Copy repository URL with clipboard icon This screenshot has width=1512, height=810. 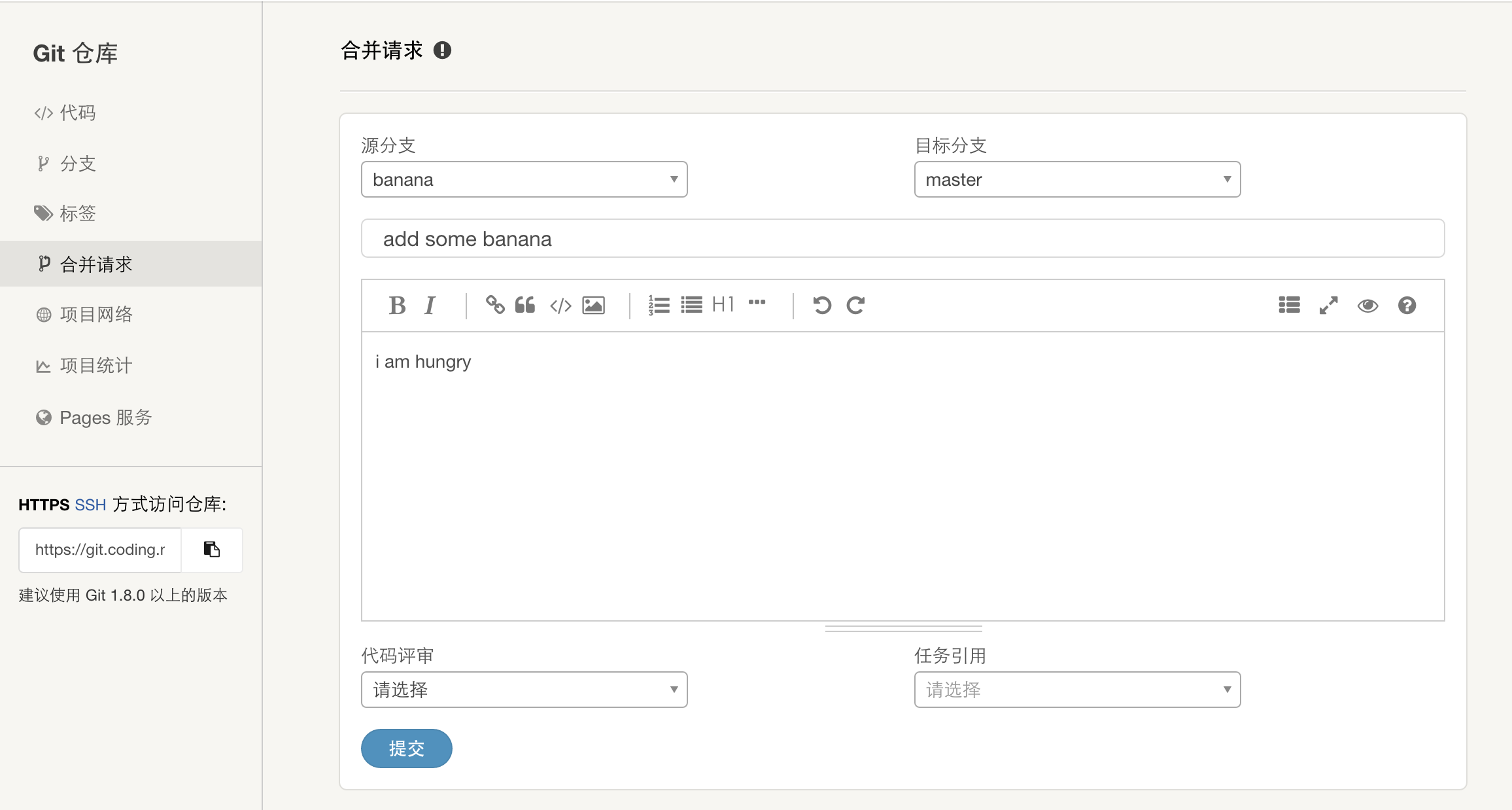click(211, 550)
